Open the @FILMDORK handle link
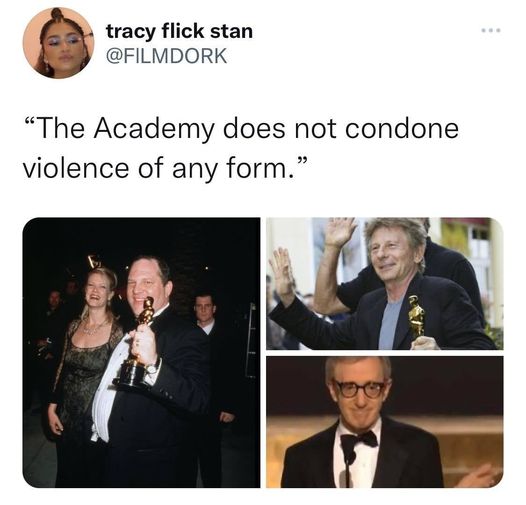 pyautogui.click(x=166, y=56)
